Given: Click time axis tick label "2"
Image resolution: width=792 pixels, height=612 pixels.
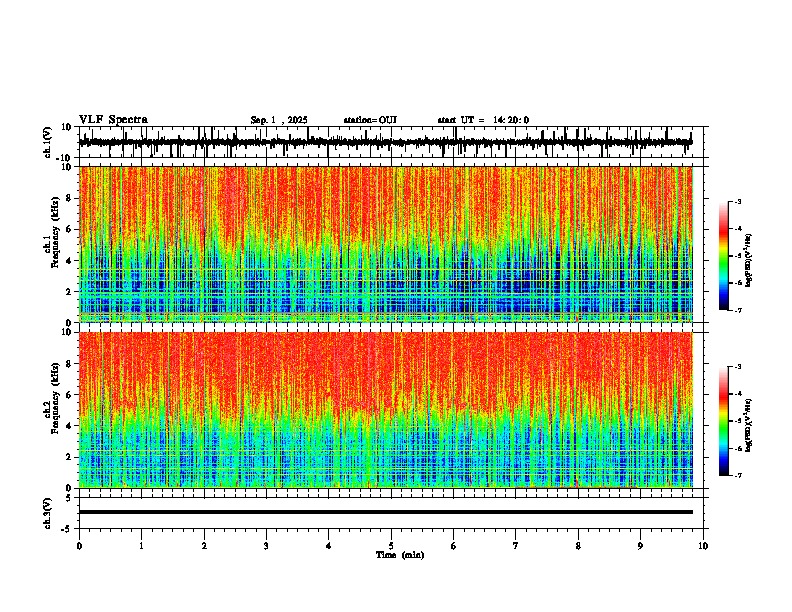Looking at the screenshot, I should (x=204, y=546).
